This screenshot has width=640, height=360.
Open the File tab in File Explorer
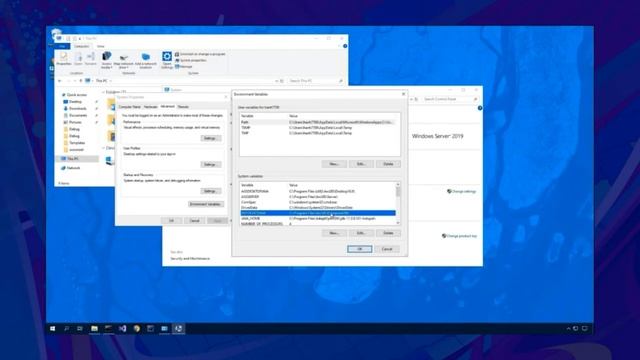tap(62, 47)
